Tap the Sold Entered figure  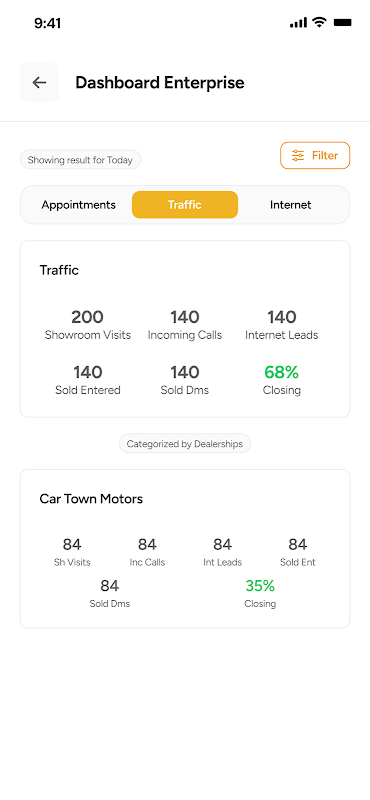[x=88, y=380]
